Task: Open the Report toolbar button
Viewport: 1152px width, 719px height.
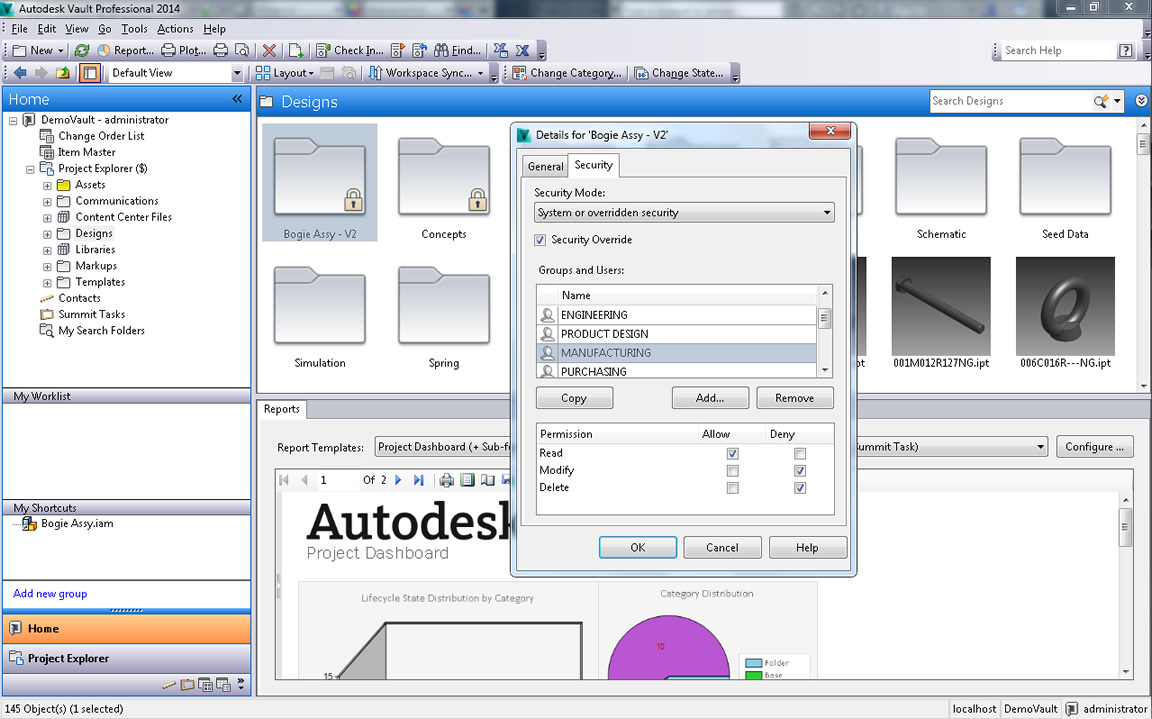Action: pyautogui.click(x=126, y=51)
